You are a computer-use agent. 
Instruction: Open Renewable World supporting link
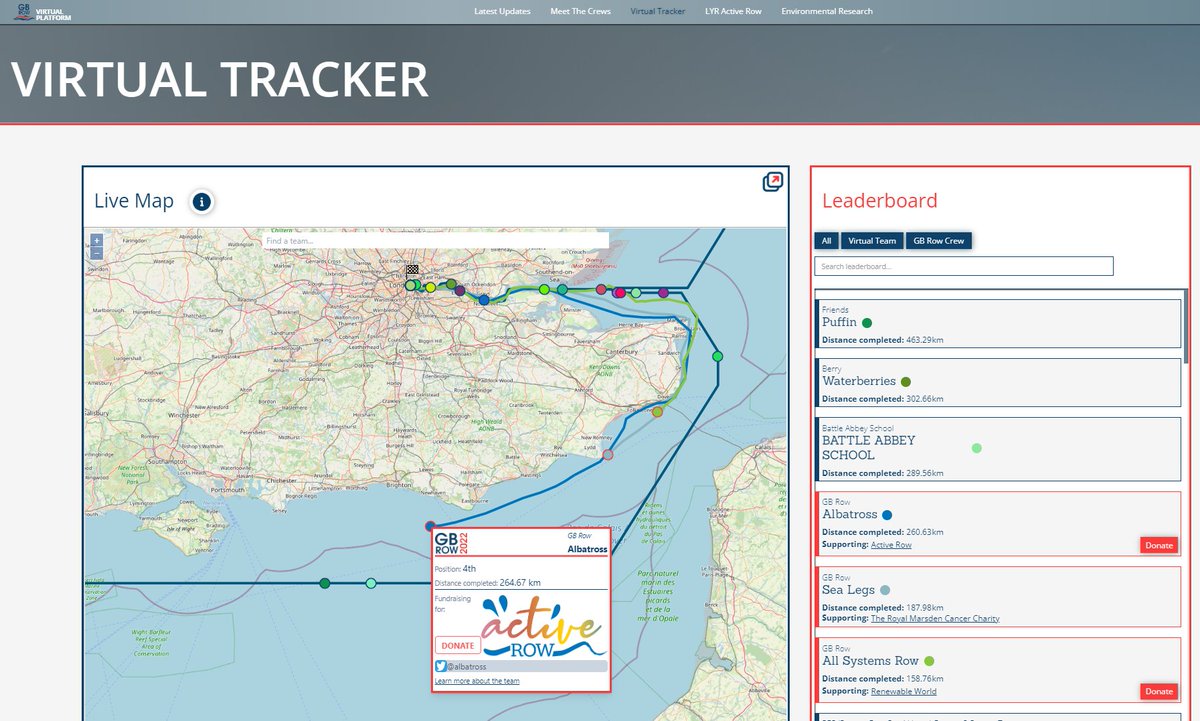click(x=904, y=691)
